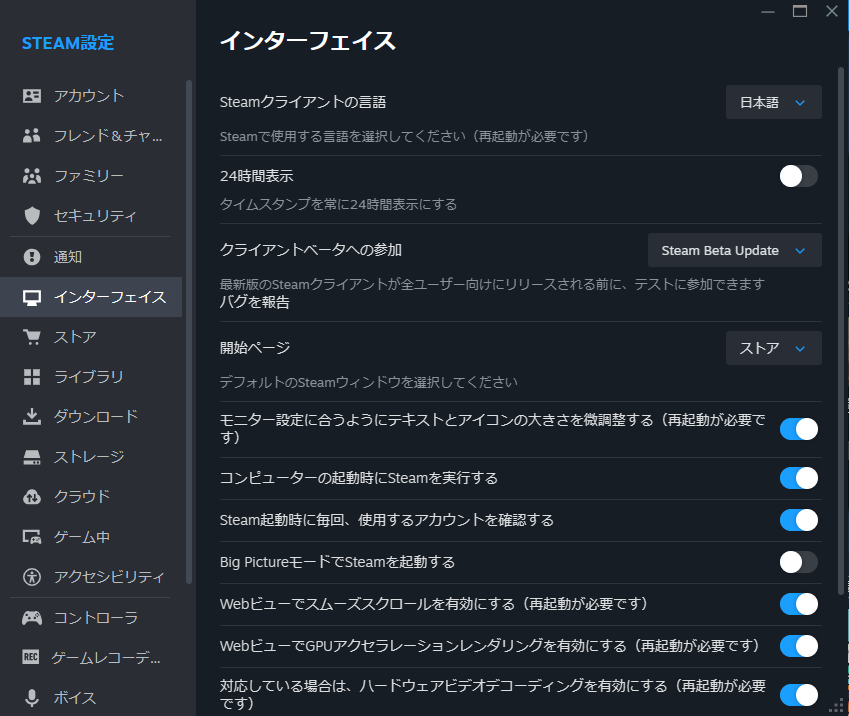Image resolution: width=849 pixels, height=716 pixels.
Task: Click the ゲーム中 overlay icon
Action: tap(32, 537)
